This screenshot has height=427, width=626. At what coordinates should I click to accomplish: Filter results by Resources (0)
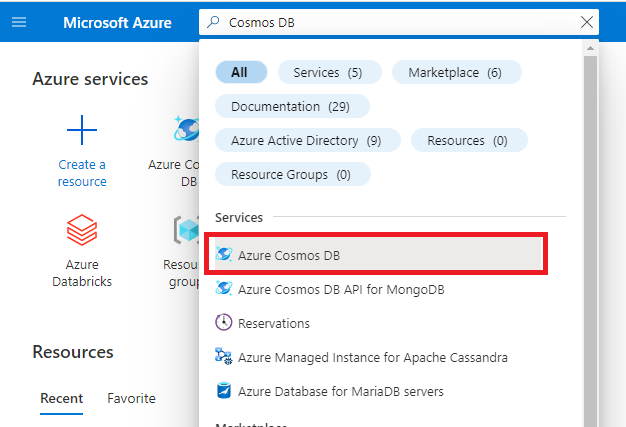(469, 140)
